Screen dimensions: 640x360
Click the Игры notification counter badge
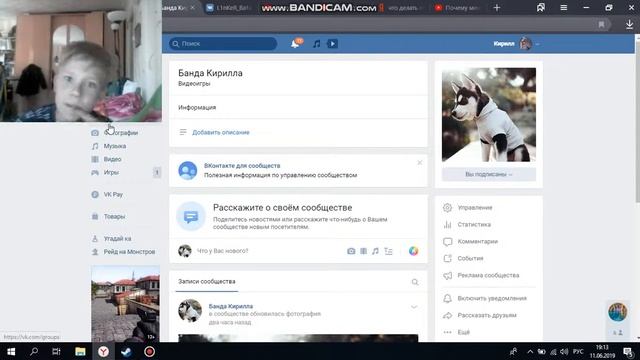157,173
